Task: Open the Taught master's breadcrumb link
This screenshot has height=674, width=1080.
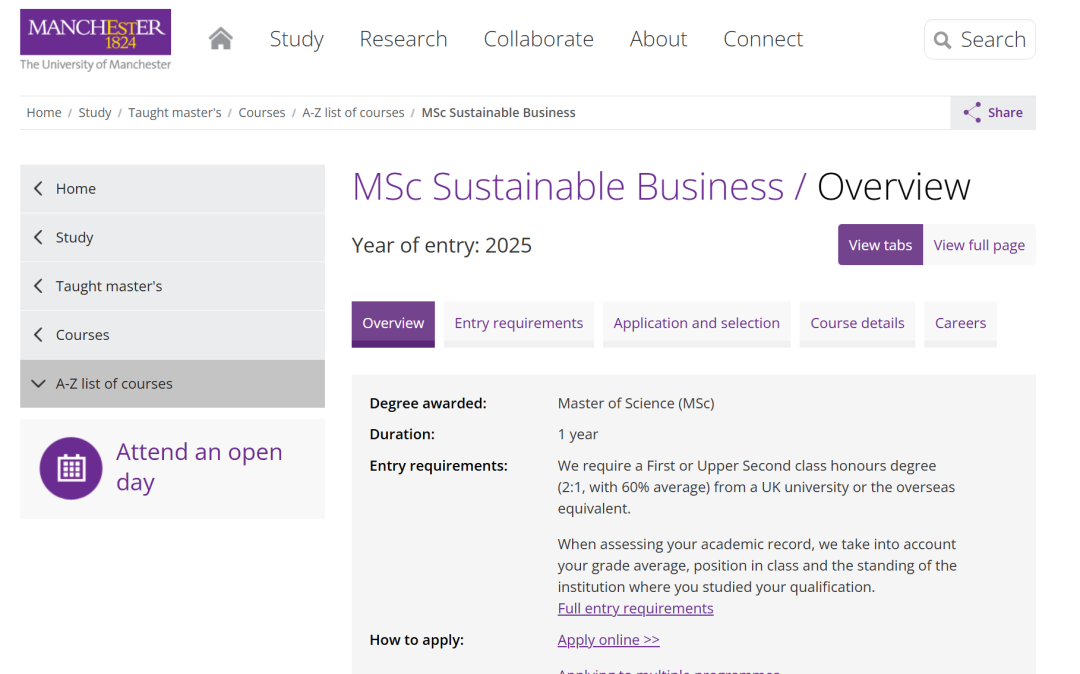Action: (x=174, y=112)
